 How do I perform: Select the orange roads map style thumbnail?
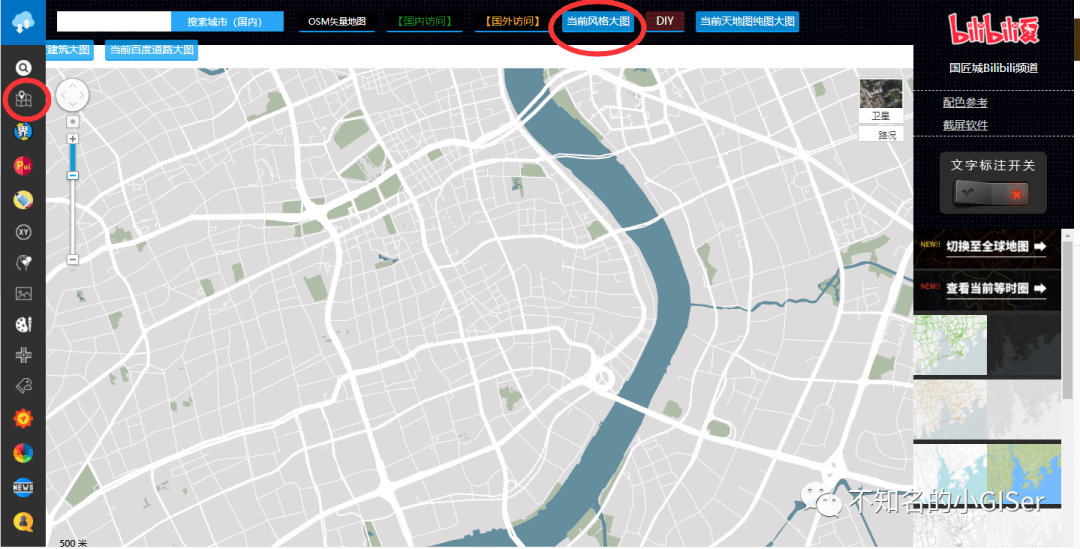(x=950, y=409)
